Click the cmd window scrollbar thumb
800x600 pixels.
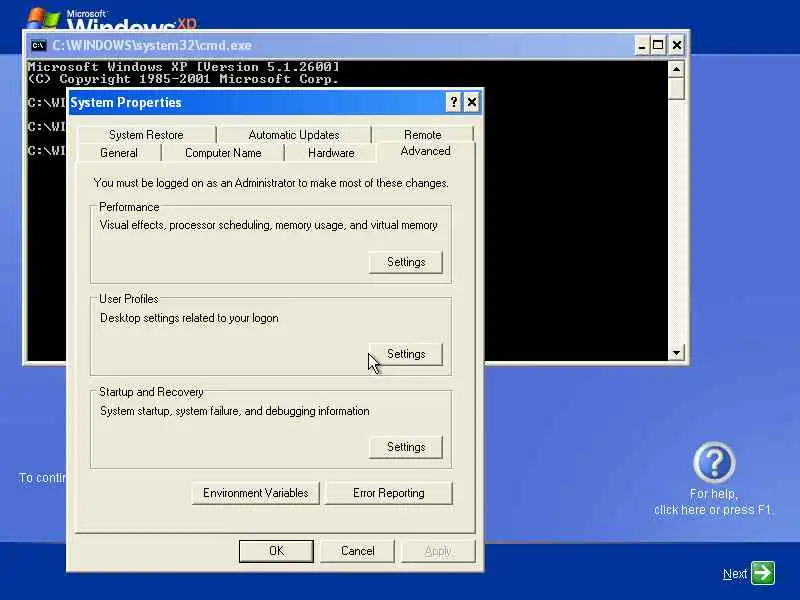coord(677,89)
